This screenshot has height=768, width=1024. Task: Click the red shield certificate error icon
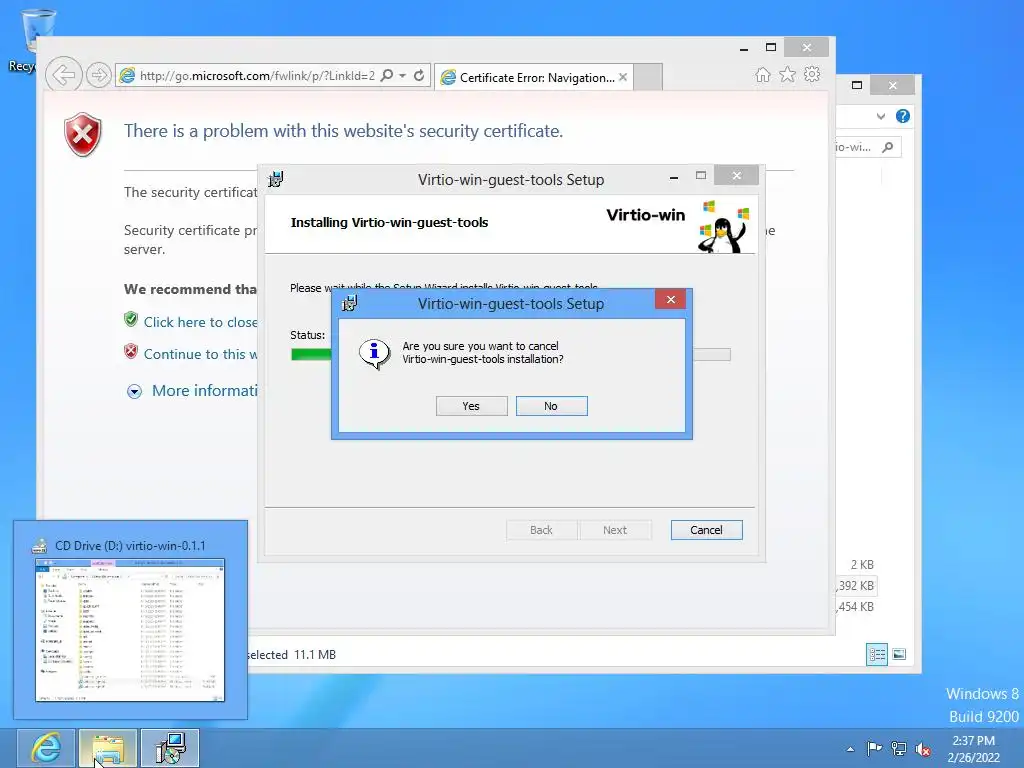tap(83, 135)
